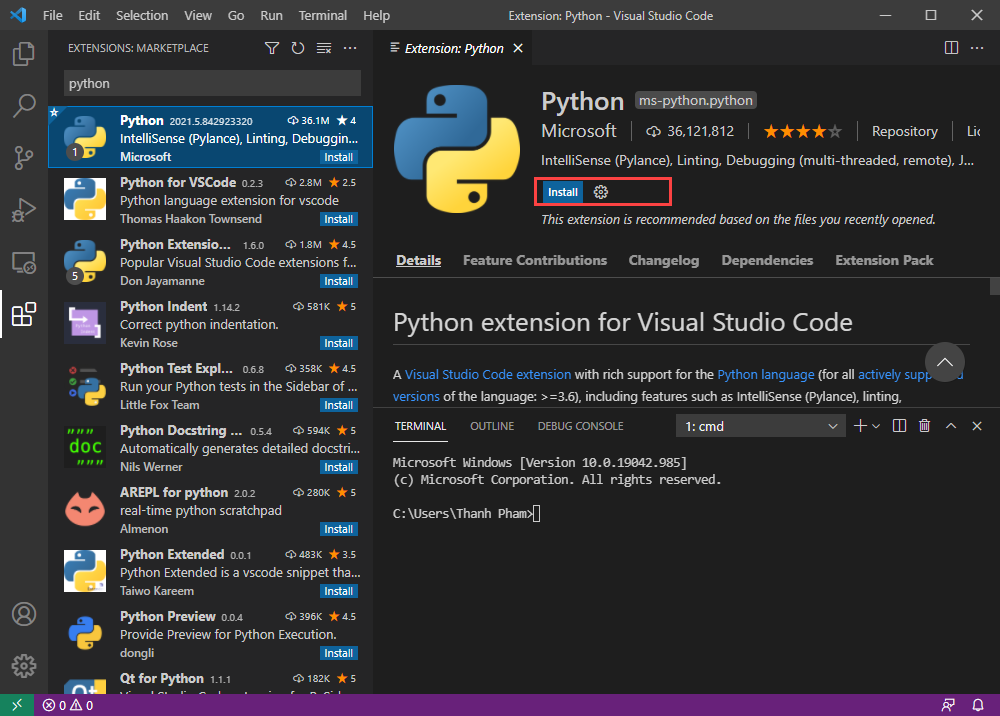Switch to the DEBUG CONSOLE tab
This screenshot has width=1000, height=716.
pos(580,426)
